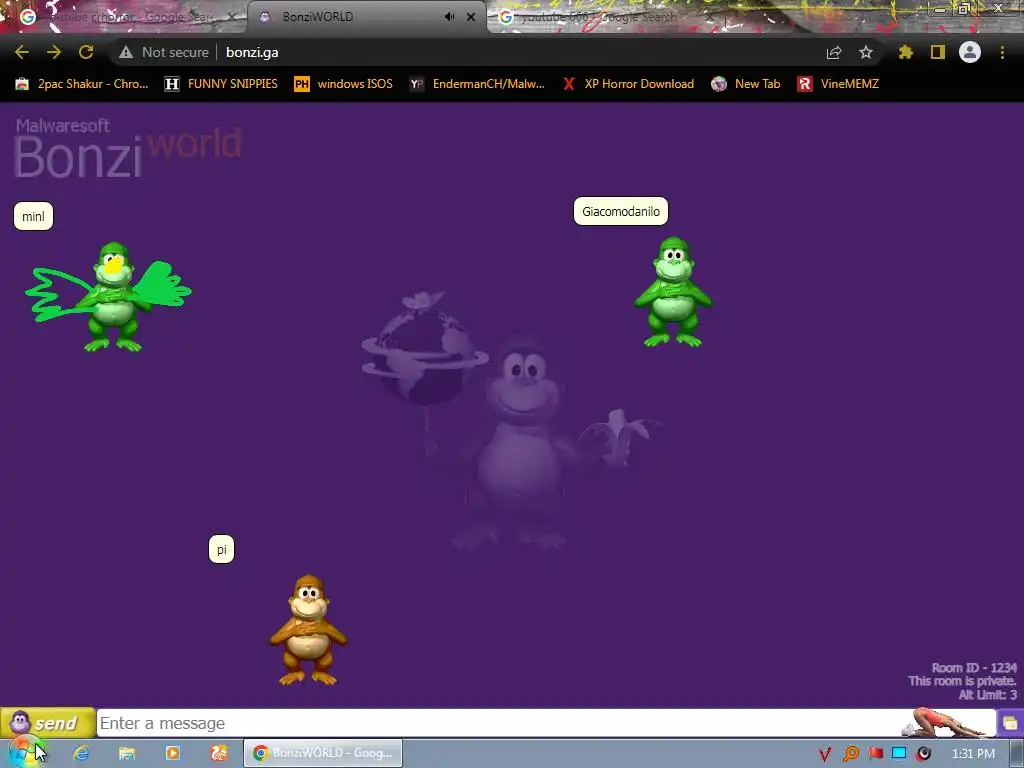Image resolution: width=1024 pixels, height=768 pixels.
Task: Launch the media player taskbar icon
Action: [x=173, y=753]
